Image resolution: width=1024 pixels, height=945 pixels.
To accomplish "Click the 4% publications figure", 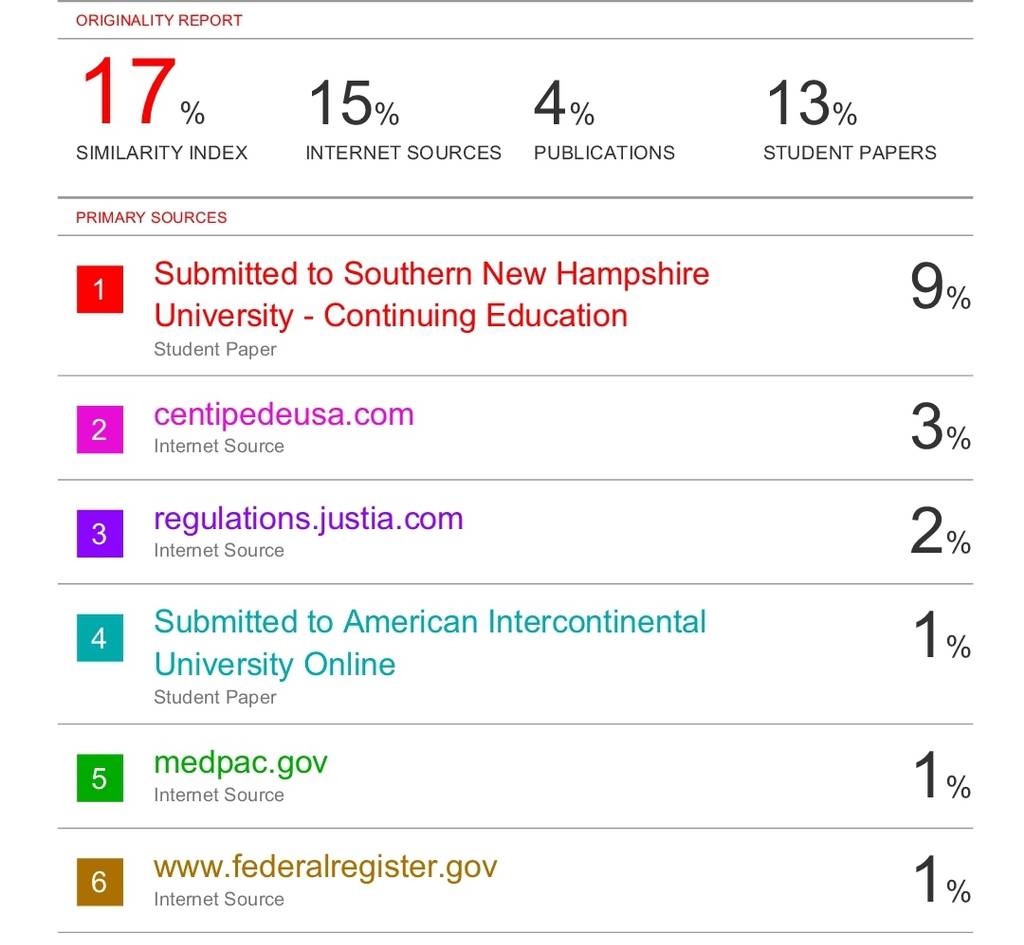I will 564,103.
